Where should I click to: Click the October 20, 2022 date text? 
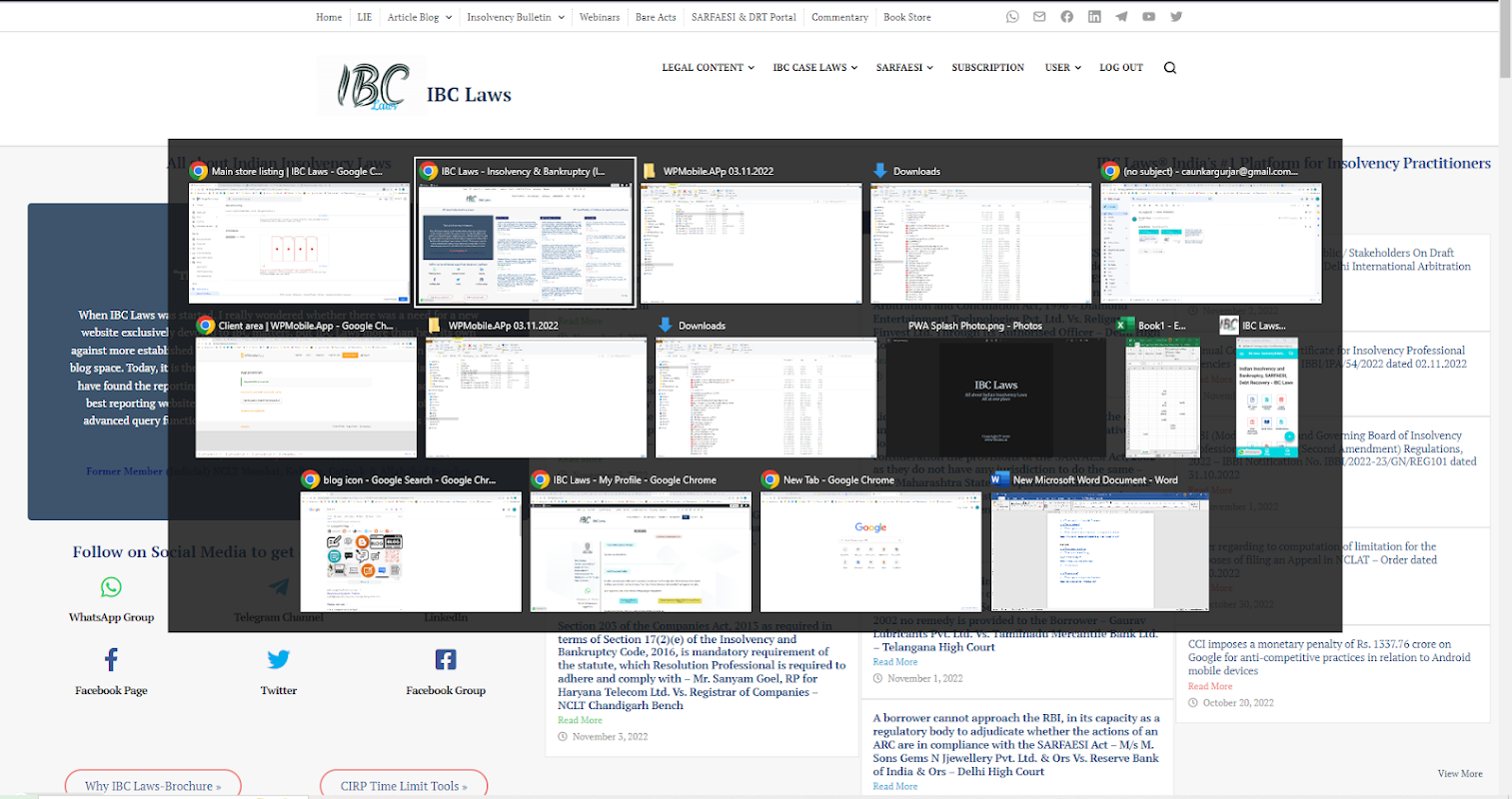coord(1238,702)
